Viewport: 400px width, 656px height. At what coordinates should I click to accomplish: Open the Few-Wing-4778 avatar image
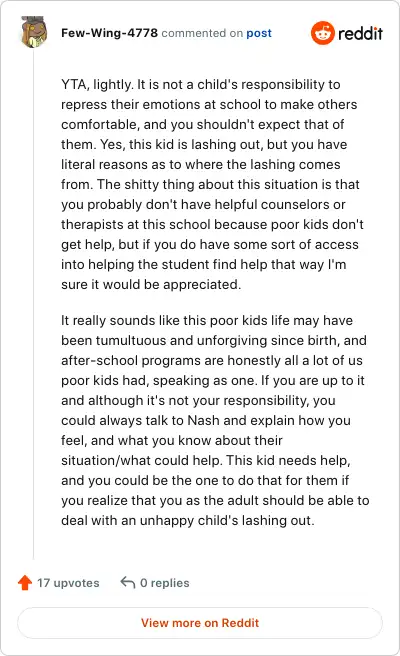33,32
